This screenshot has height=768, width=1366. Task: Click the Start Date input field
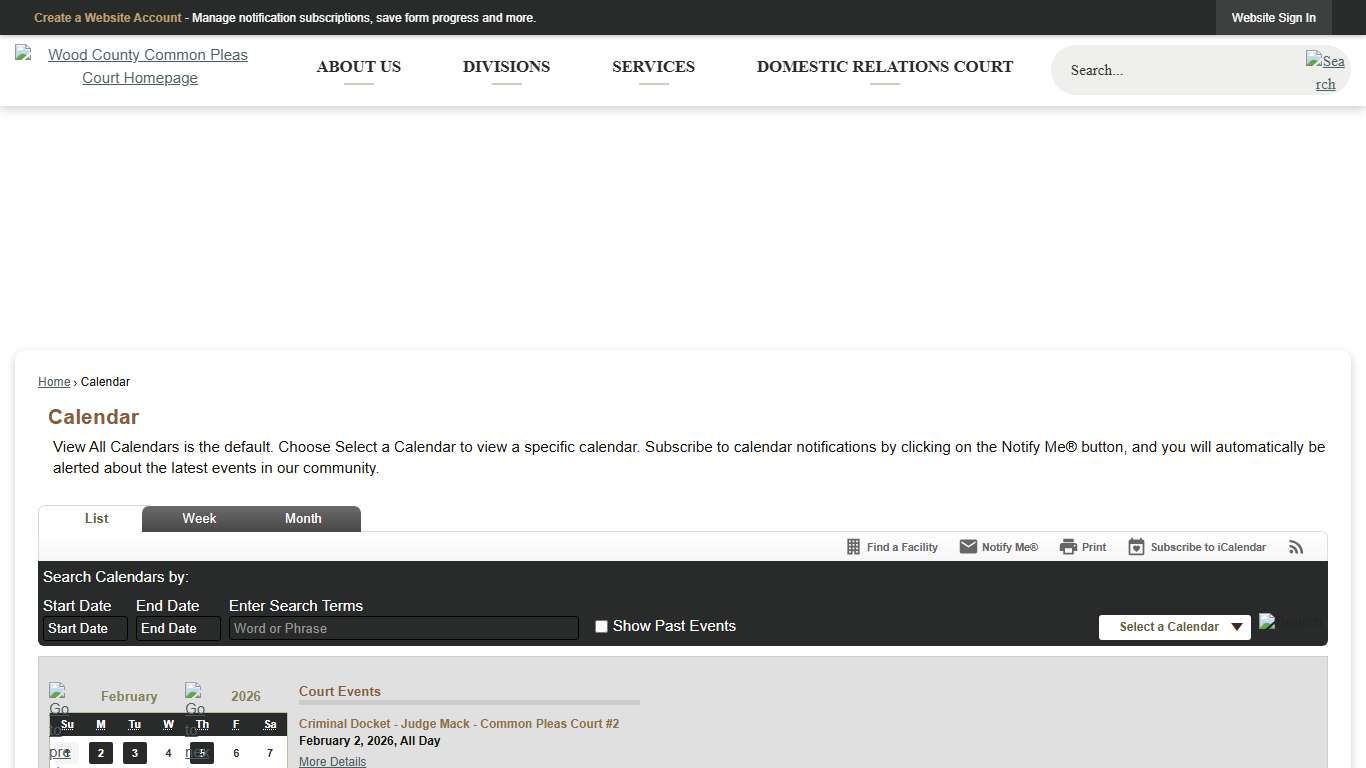pos(85,629)
